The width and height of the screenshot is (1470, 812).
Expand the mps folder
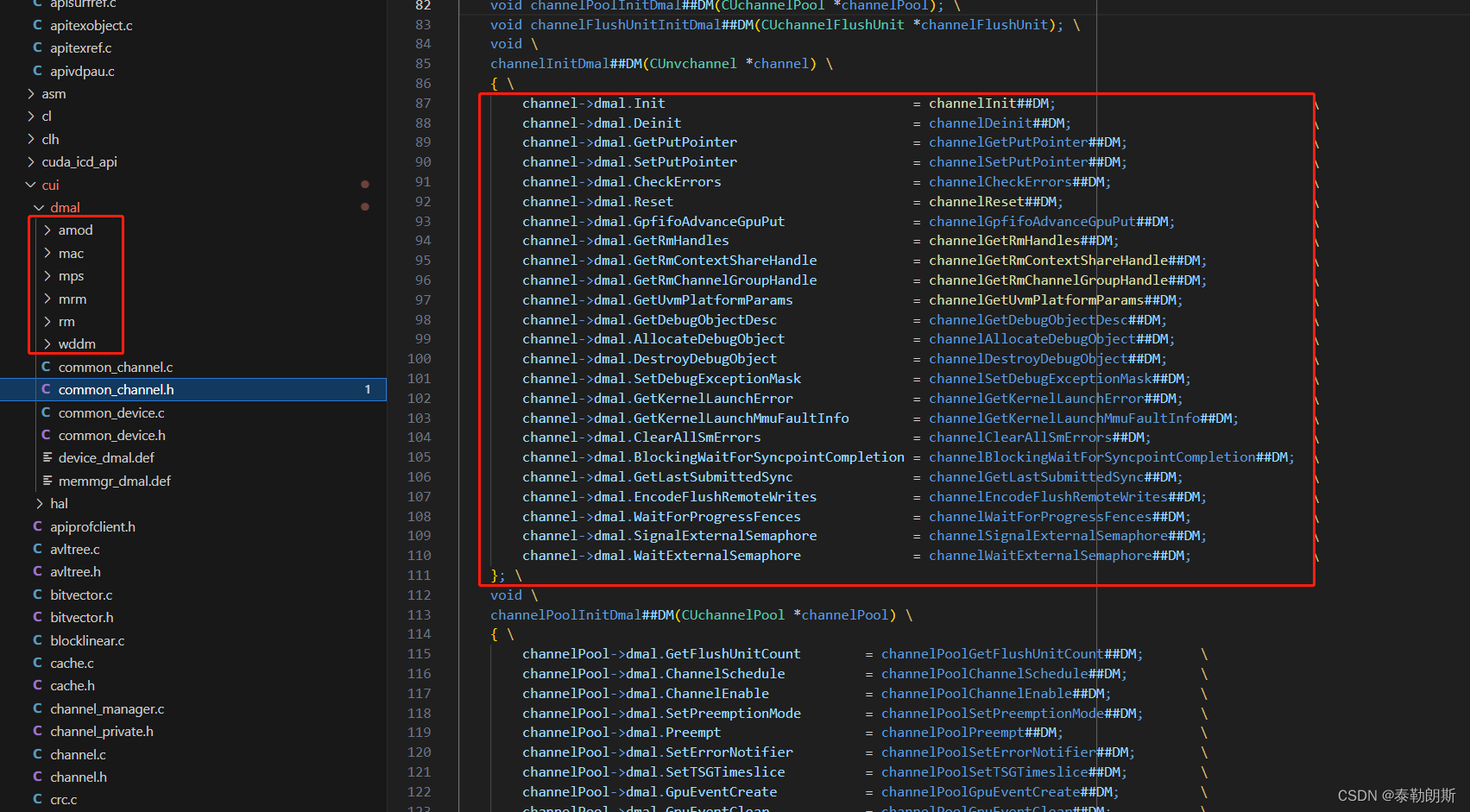(47, 275)
